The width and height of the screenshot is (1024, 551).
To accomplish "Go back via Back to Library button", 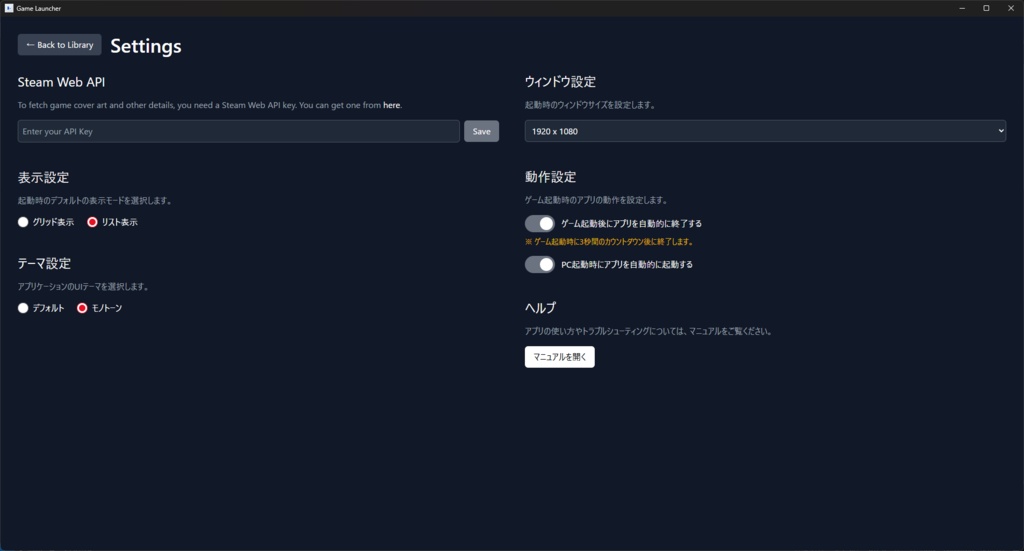I will (x=59, y=45).
